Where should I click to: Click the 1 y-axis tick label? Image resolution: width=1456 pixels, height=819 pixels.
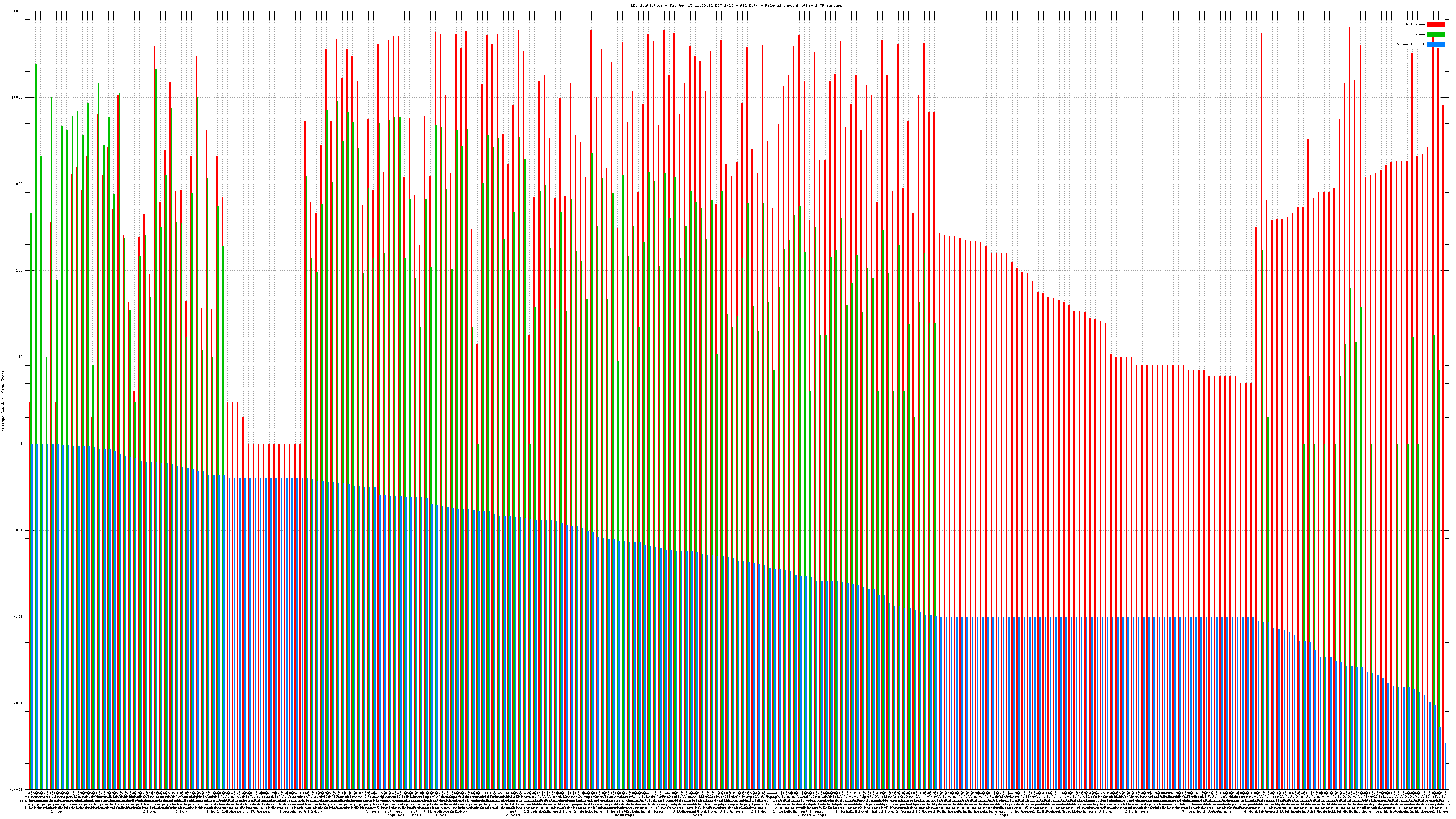pos(22,444)
